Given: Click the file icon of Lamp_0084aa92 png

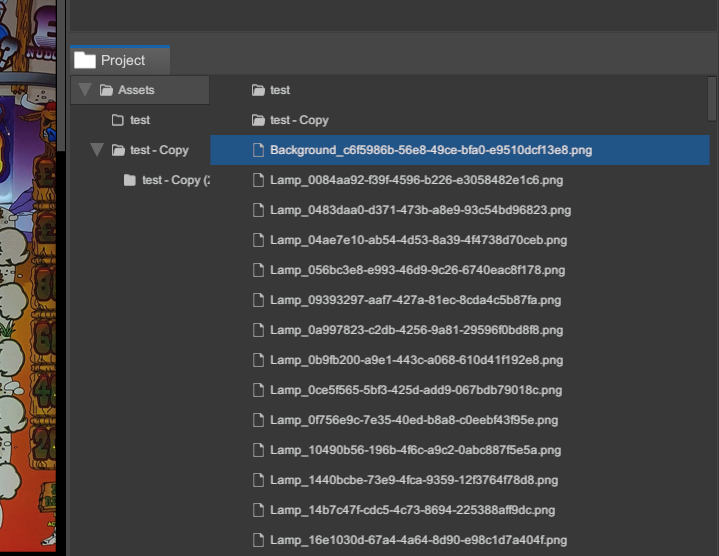Looking at the screenshot, I should pyautogui.click(x=258, y=180).
